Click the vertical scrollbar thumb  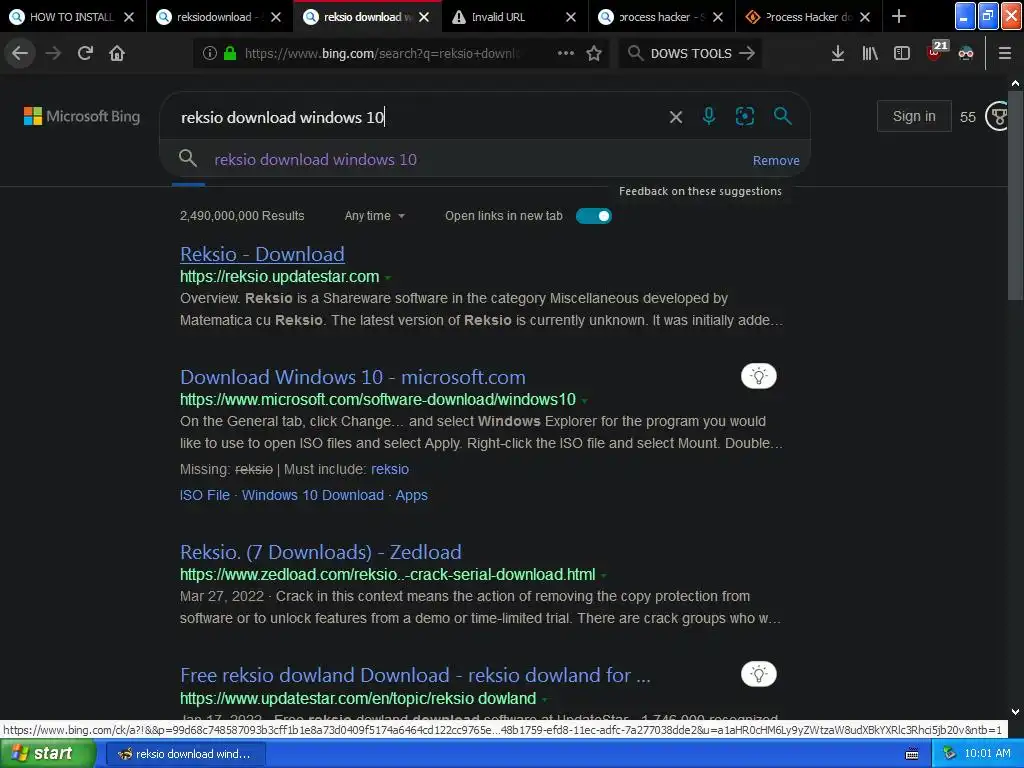1015,196
